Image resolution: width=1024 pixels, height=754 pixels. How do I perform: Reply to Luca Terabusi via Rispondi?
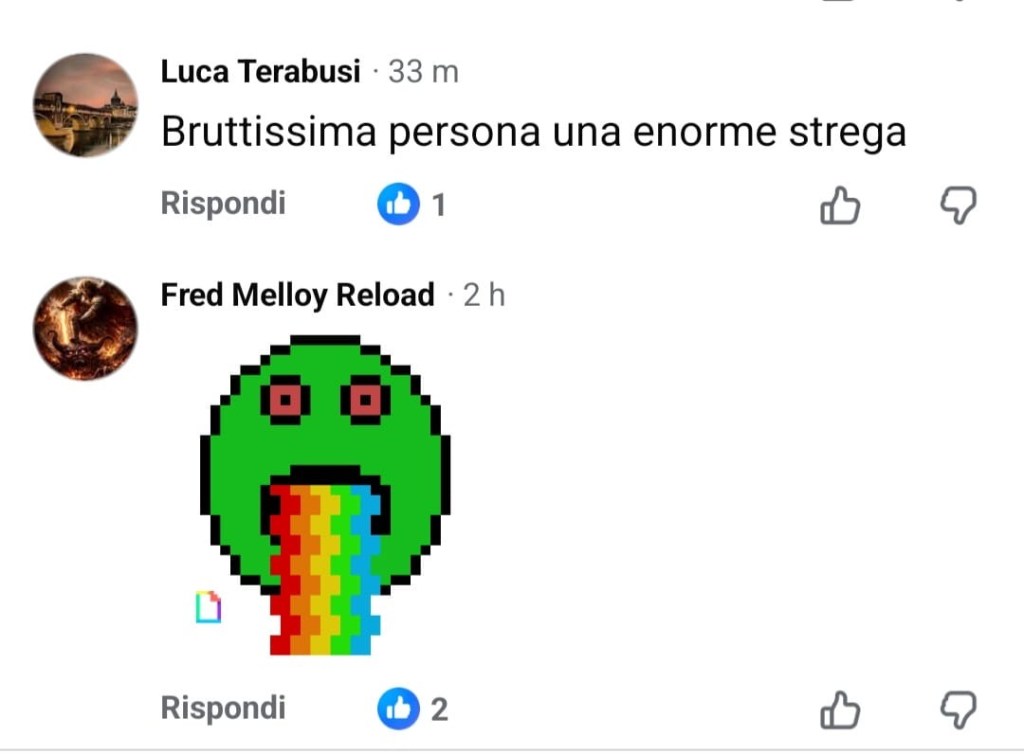(x=223, y=203)
